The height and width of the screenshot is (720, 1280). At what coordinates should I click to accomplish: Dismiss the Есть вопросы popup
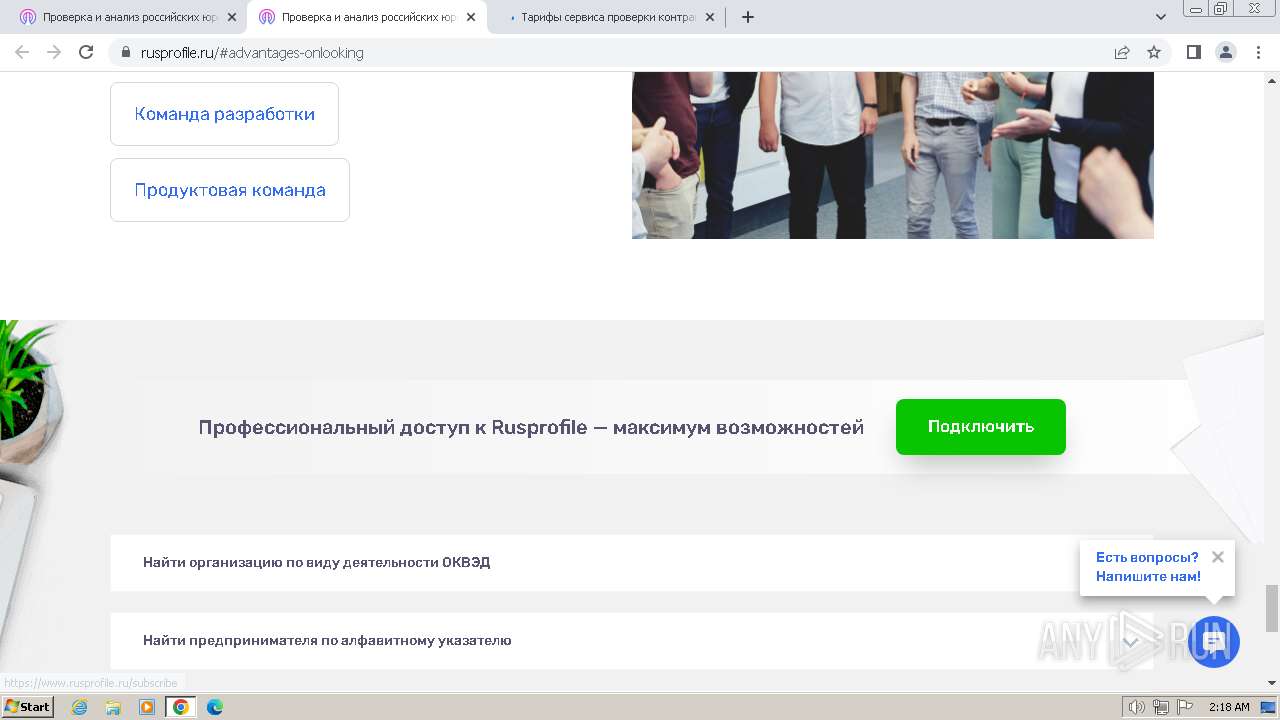1217,557
